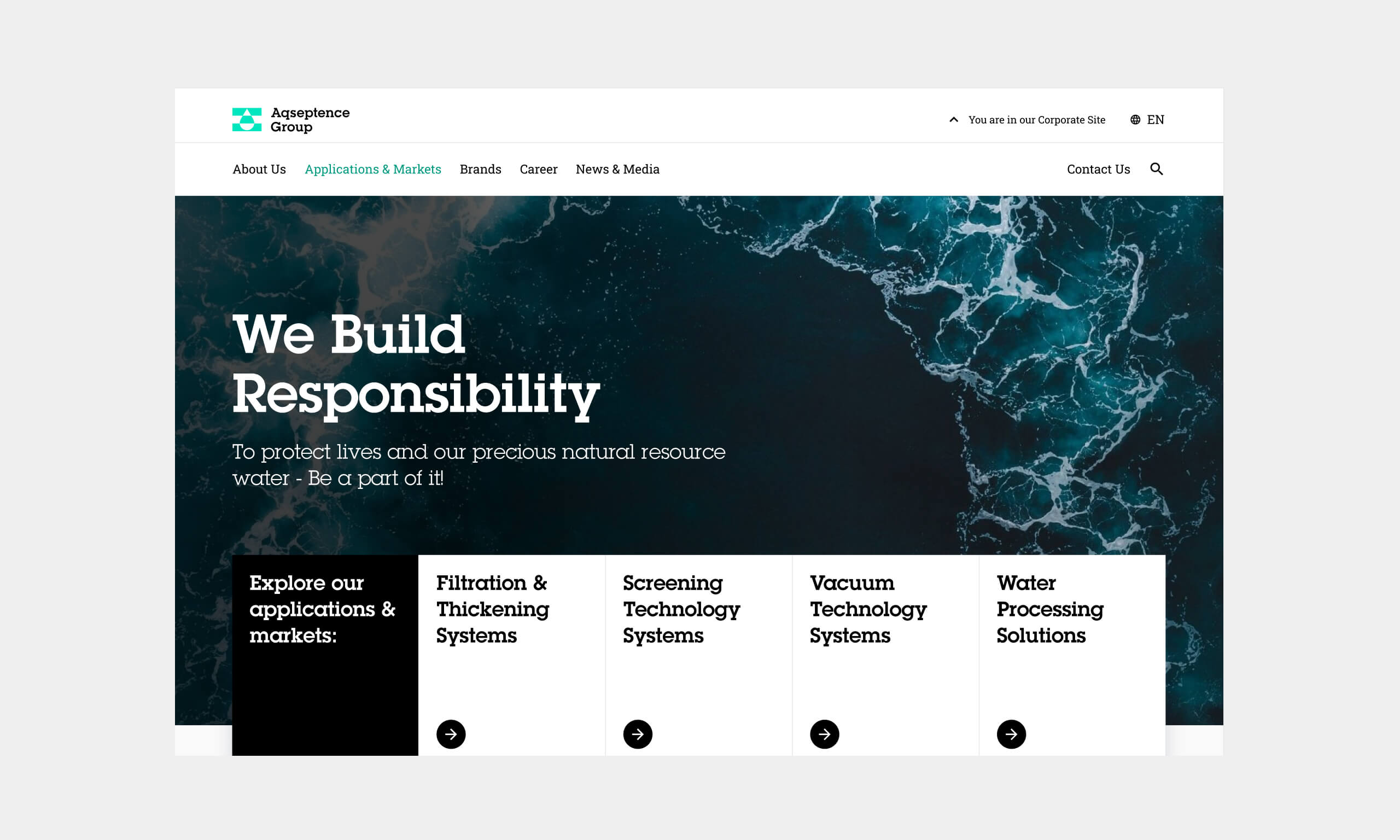Image resolution: width=1400 pixels, height=840 pixels.
Task: Click the arrow icon for Filtration & Thickening Systems
Action: click(451, 734)
